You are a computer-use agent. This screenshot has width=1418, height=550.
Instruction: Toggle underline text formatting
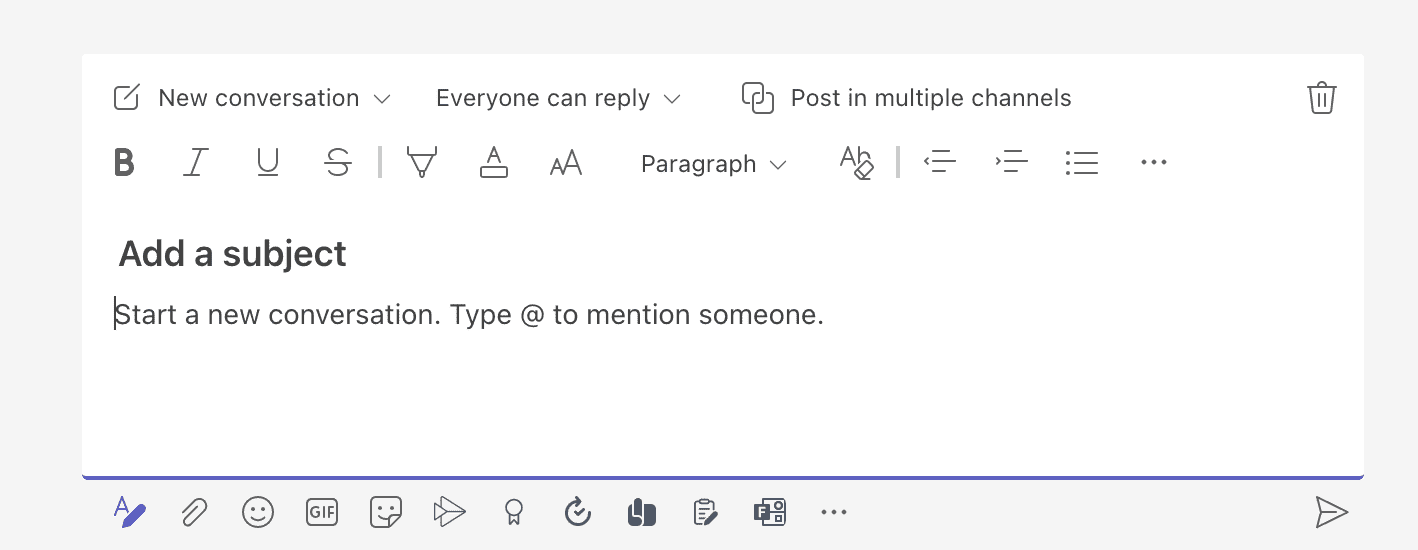coord(267,163)
